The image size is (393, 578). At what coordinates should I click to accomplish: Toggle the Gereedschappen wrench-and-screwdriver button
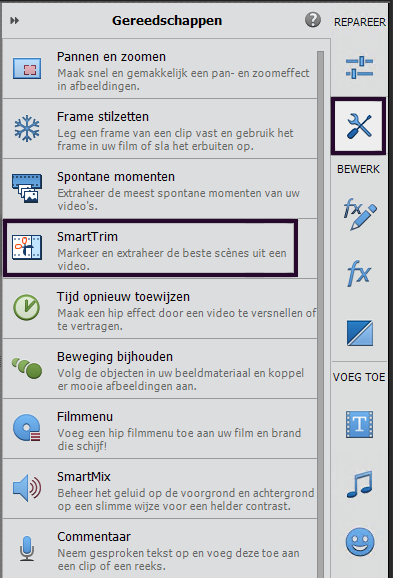point(358,126)
